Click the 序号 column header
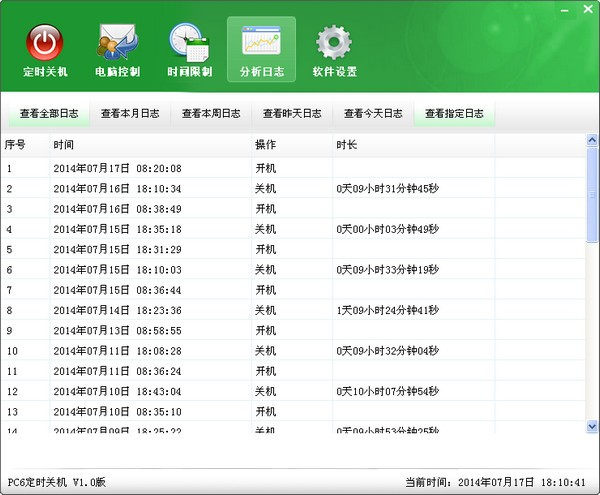This screenshot has width=600, height=495. (25, 145)
